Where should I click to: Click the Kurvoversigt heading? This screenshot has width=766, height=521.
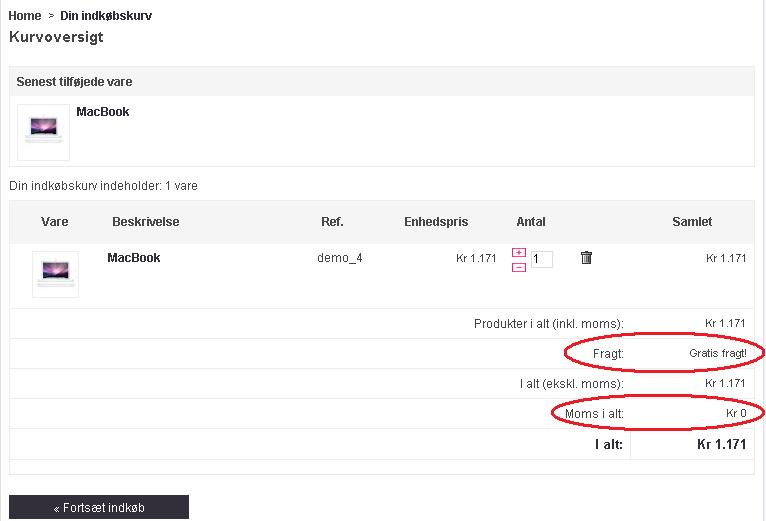pos(56,37)
